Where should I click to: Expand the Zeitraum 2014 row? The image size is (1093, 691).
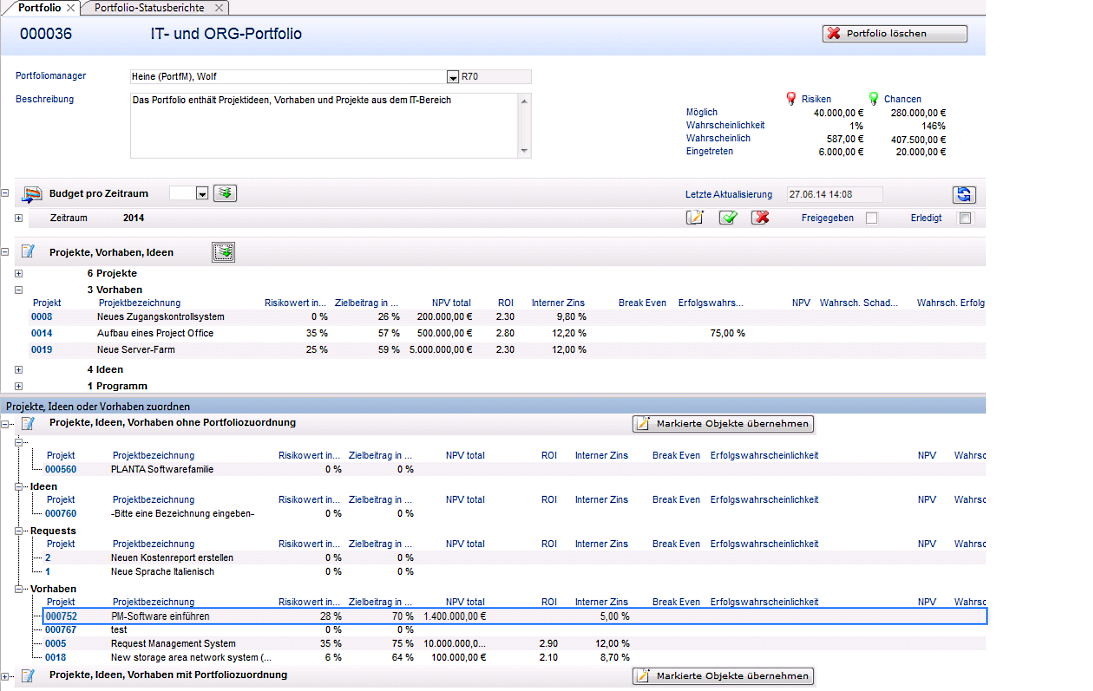click(x=19, y=218)
